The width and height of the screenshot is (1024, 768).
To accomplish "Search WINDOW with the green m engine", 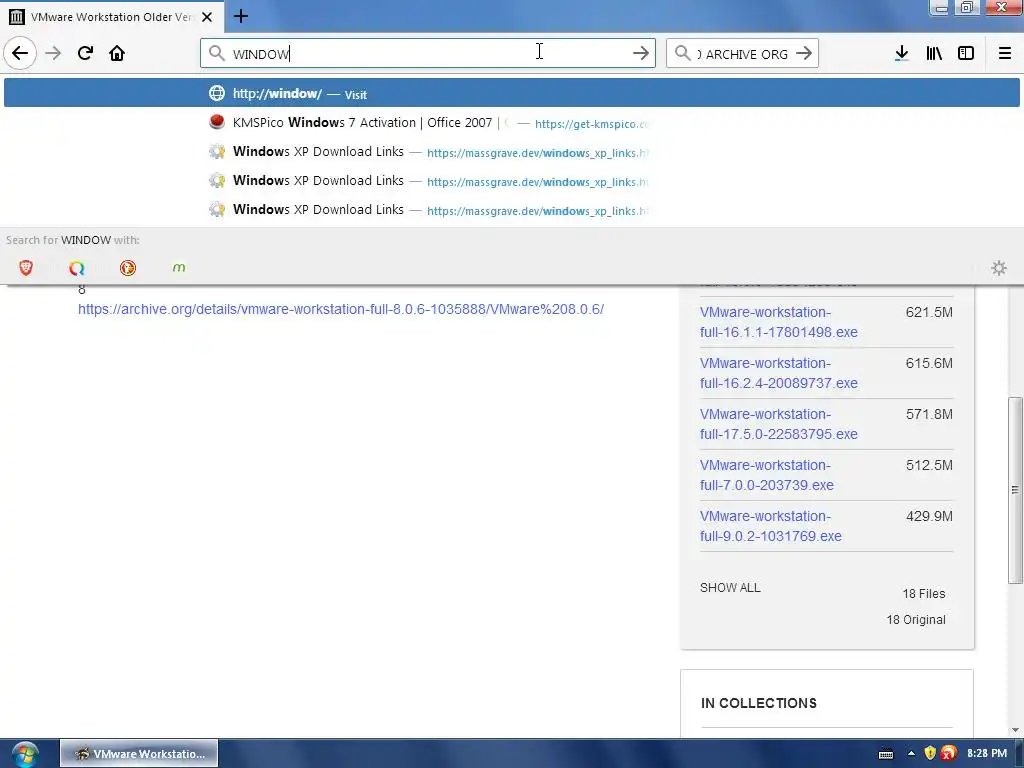I will click(179, 268).
